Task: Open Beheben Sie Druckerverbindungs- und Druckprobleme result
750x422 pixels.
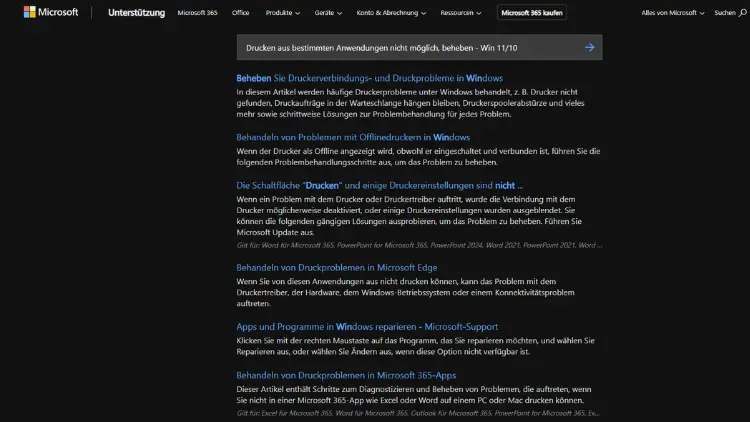Action: click(369, 78)
